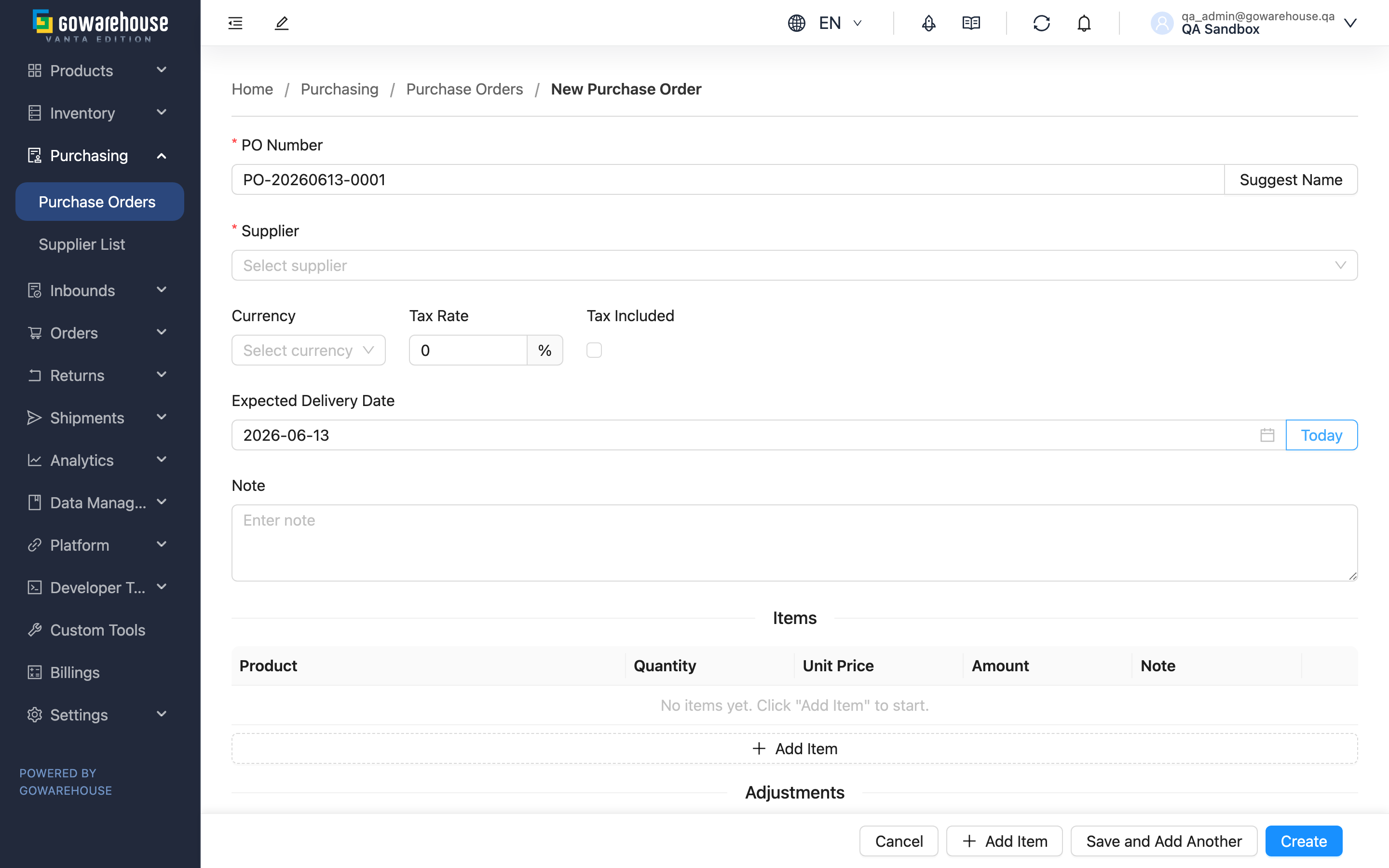This screenshot has height=868, width=1389.
Task: Click the footer Add Item button
Action: 1005,841
